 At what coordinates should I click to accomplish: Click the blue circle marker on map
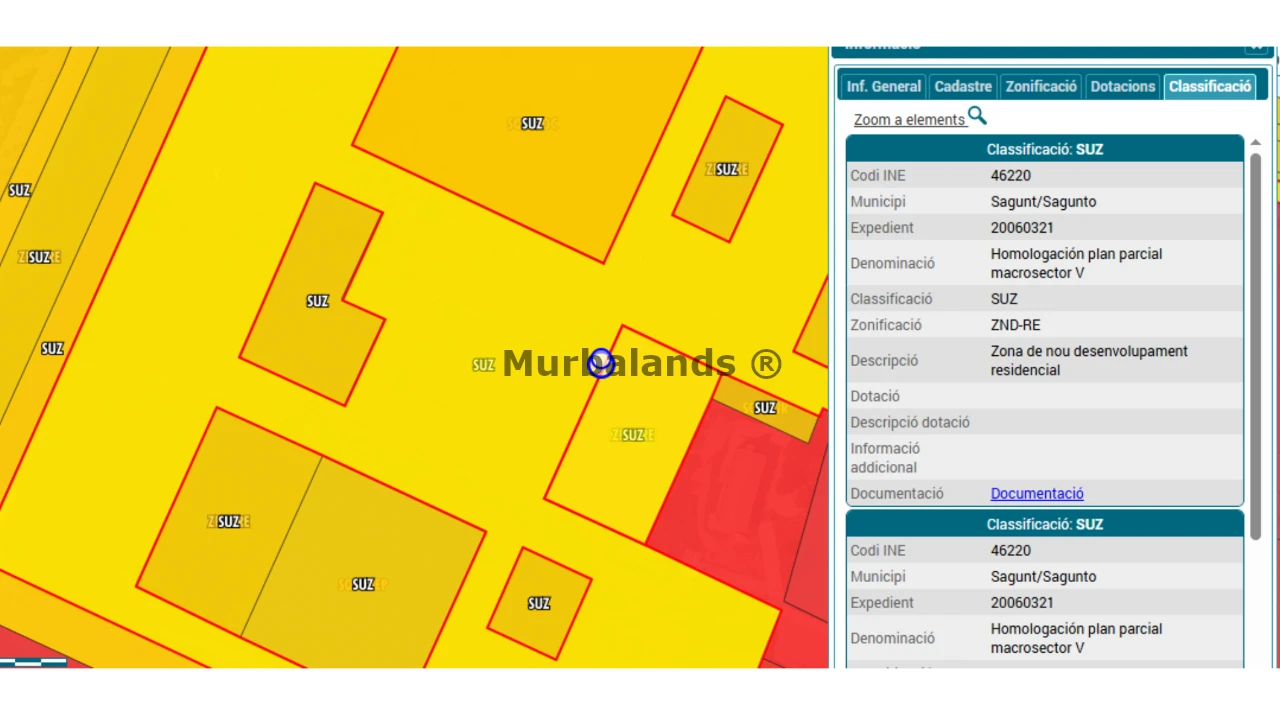tap(601, 363)
